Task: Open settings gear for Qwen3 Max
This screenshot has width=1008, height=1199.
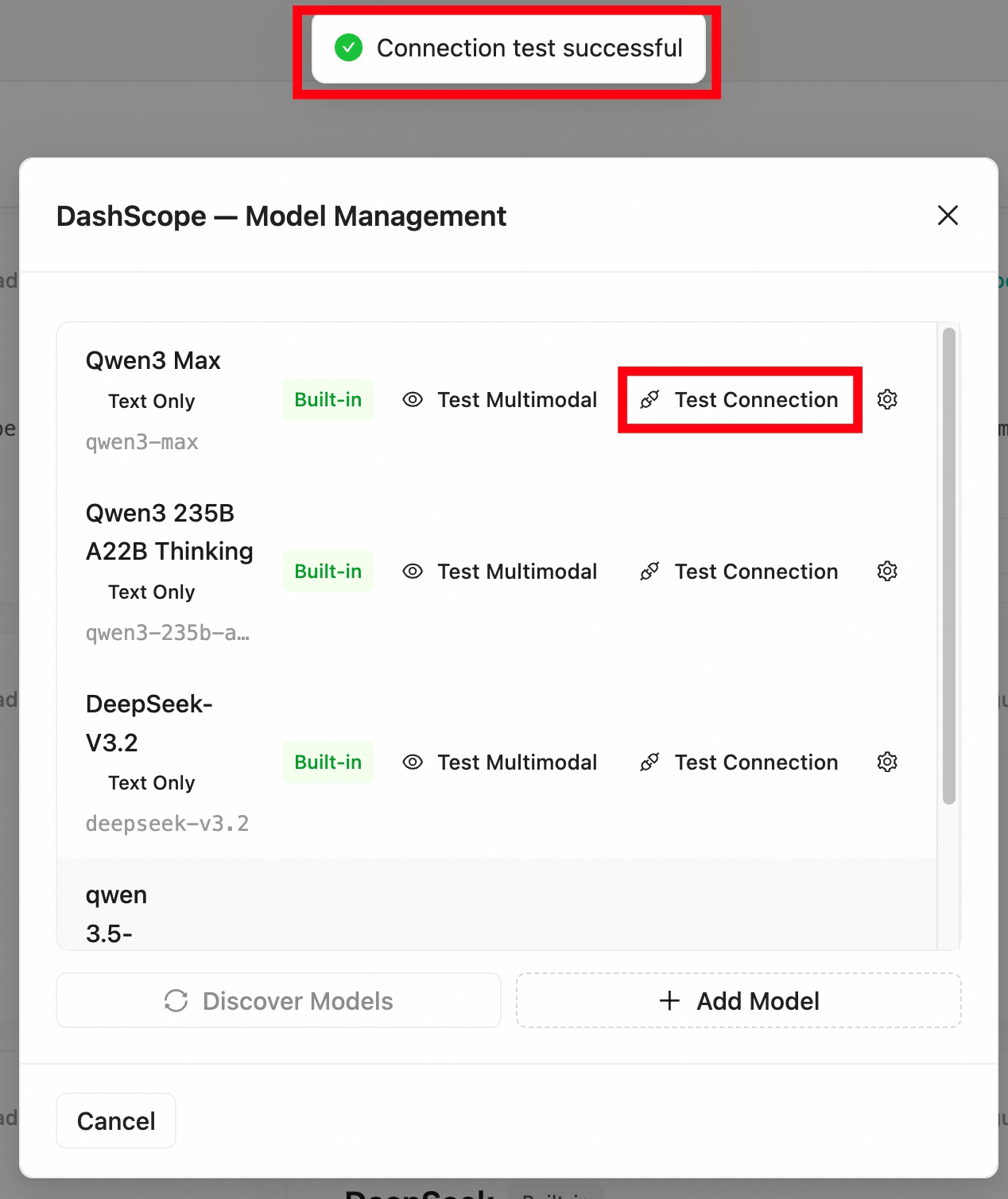Action: [887, 399]
